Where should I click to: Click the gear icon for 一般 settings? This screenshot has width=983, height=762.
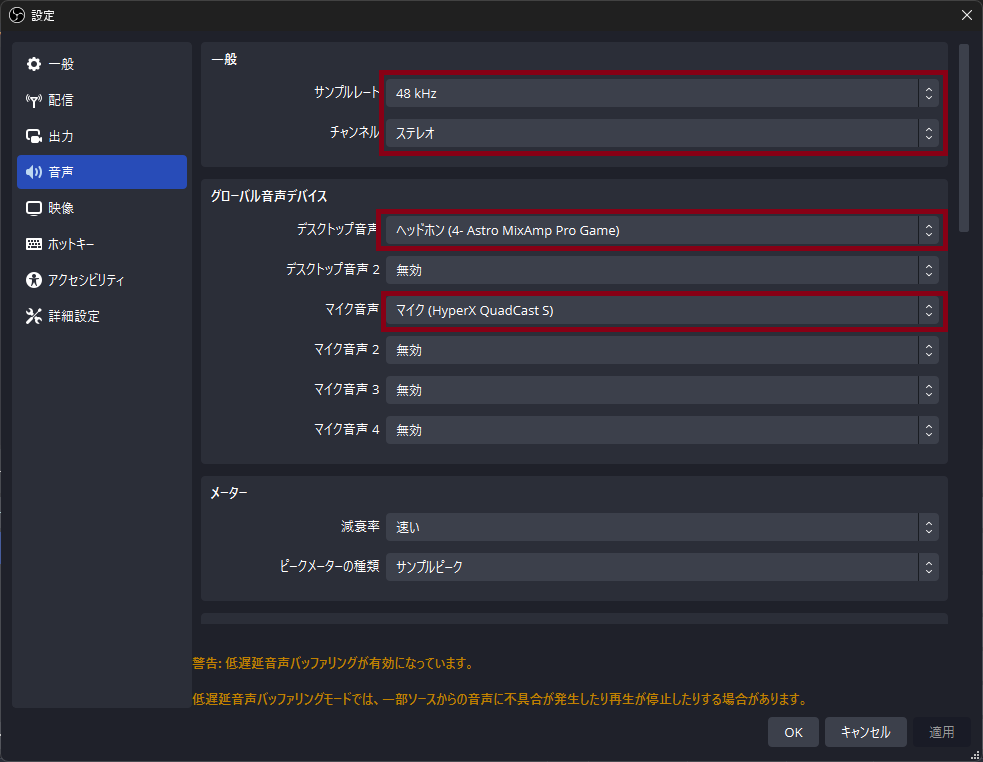(34, 64)
